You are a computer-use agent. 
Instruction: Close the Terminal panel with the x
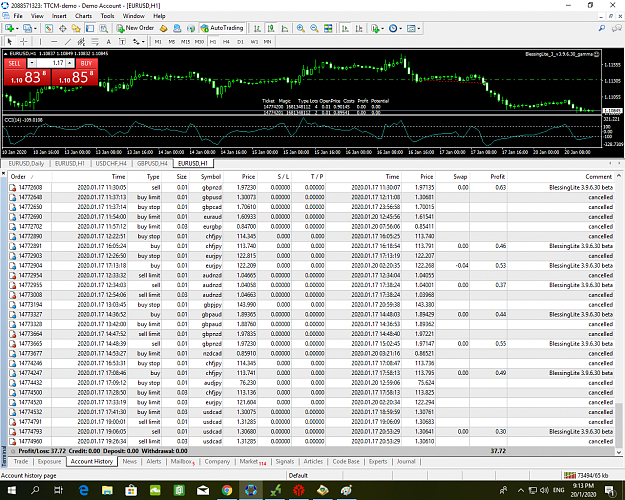point(4,174)
